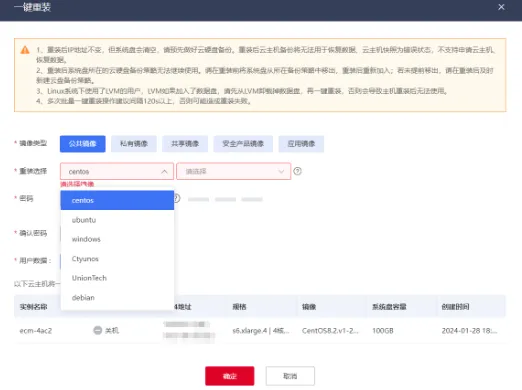Click the 镜像 column header

[309, 307]
